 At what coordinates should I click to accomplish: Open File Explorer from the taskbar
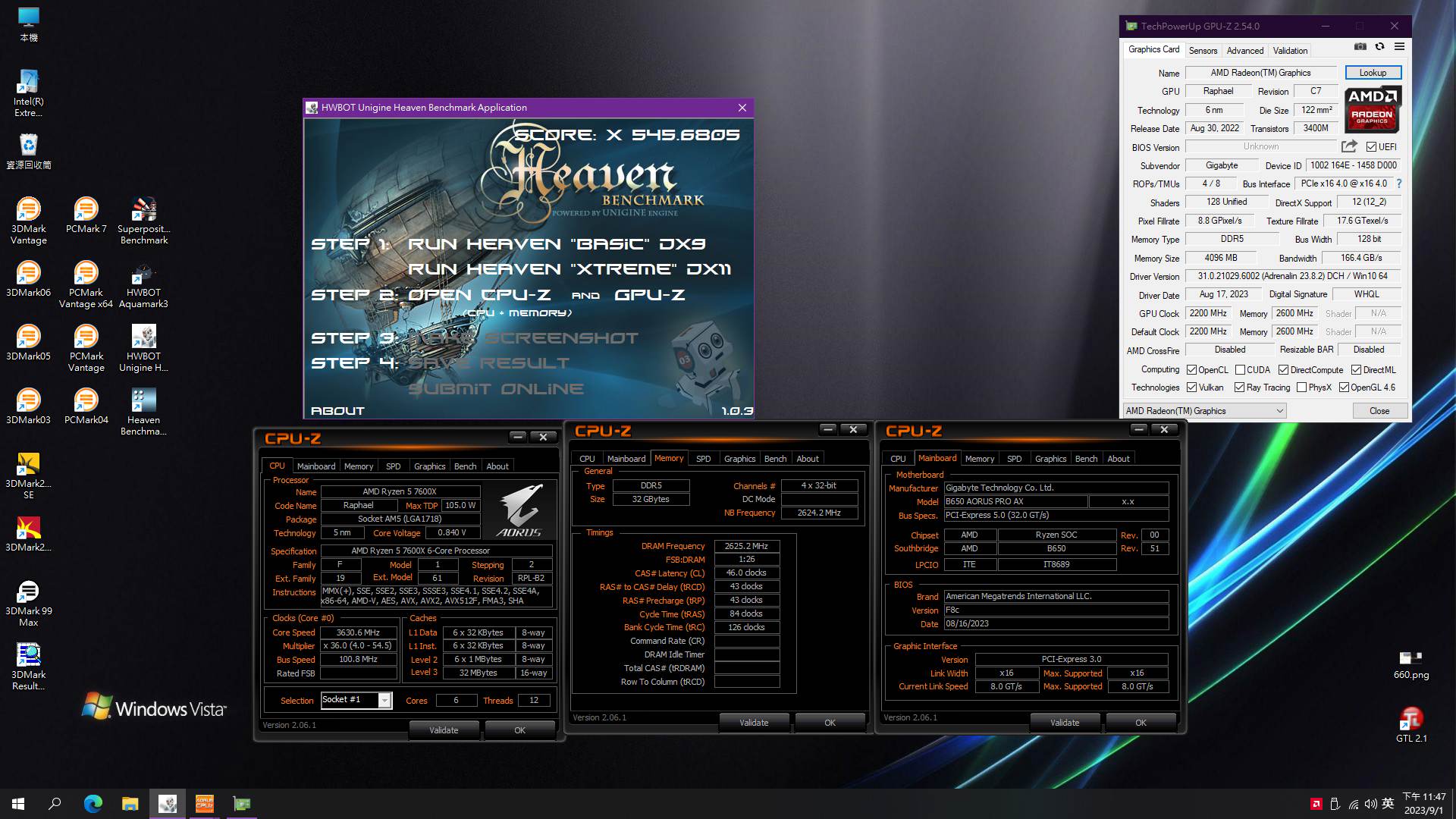pos(130,804)
